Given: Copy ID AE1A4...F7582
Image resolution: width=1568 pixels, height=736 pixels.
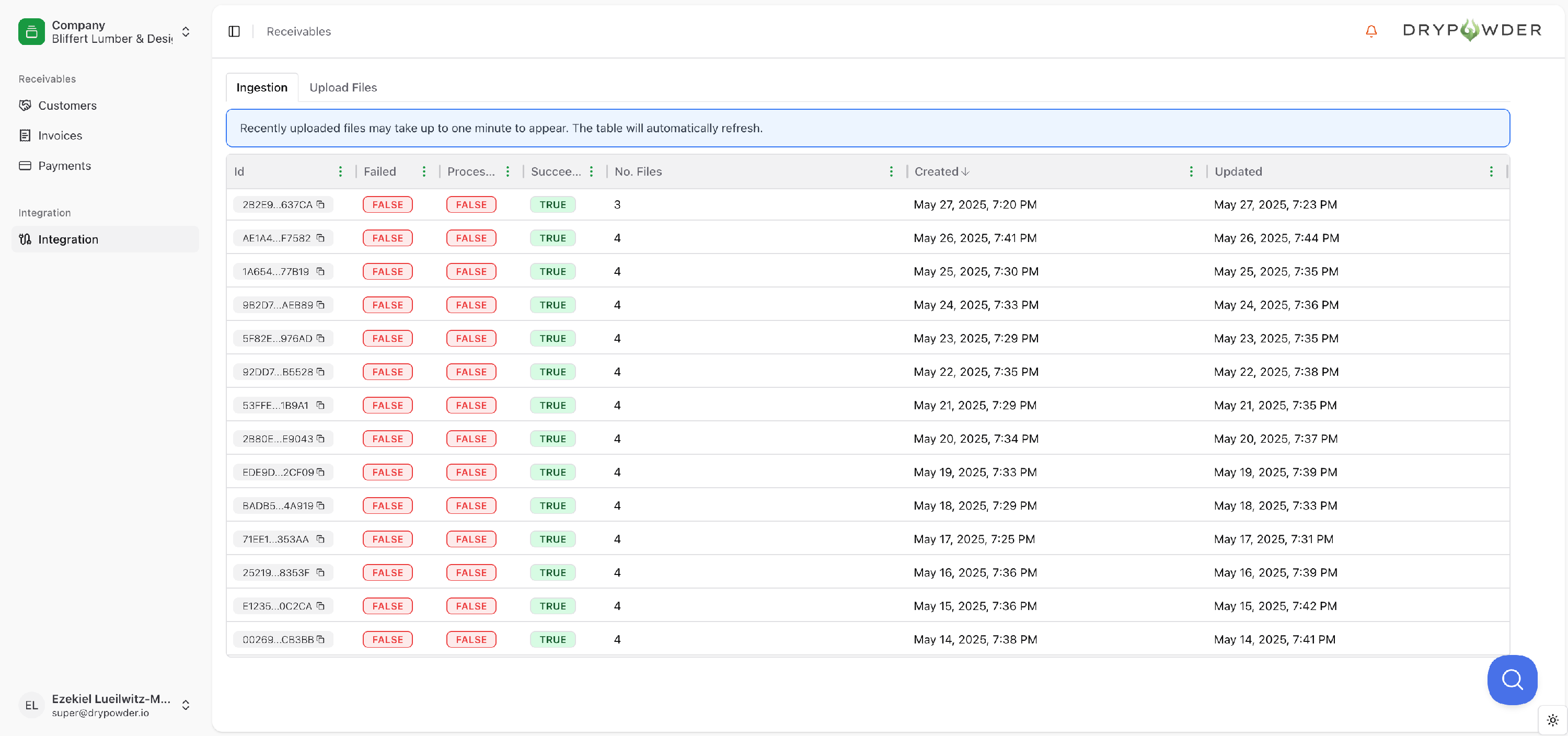Looking at the screenshot, I should click(321, 238).
